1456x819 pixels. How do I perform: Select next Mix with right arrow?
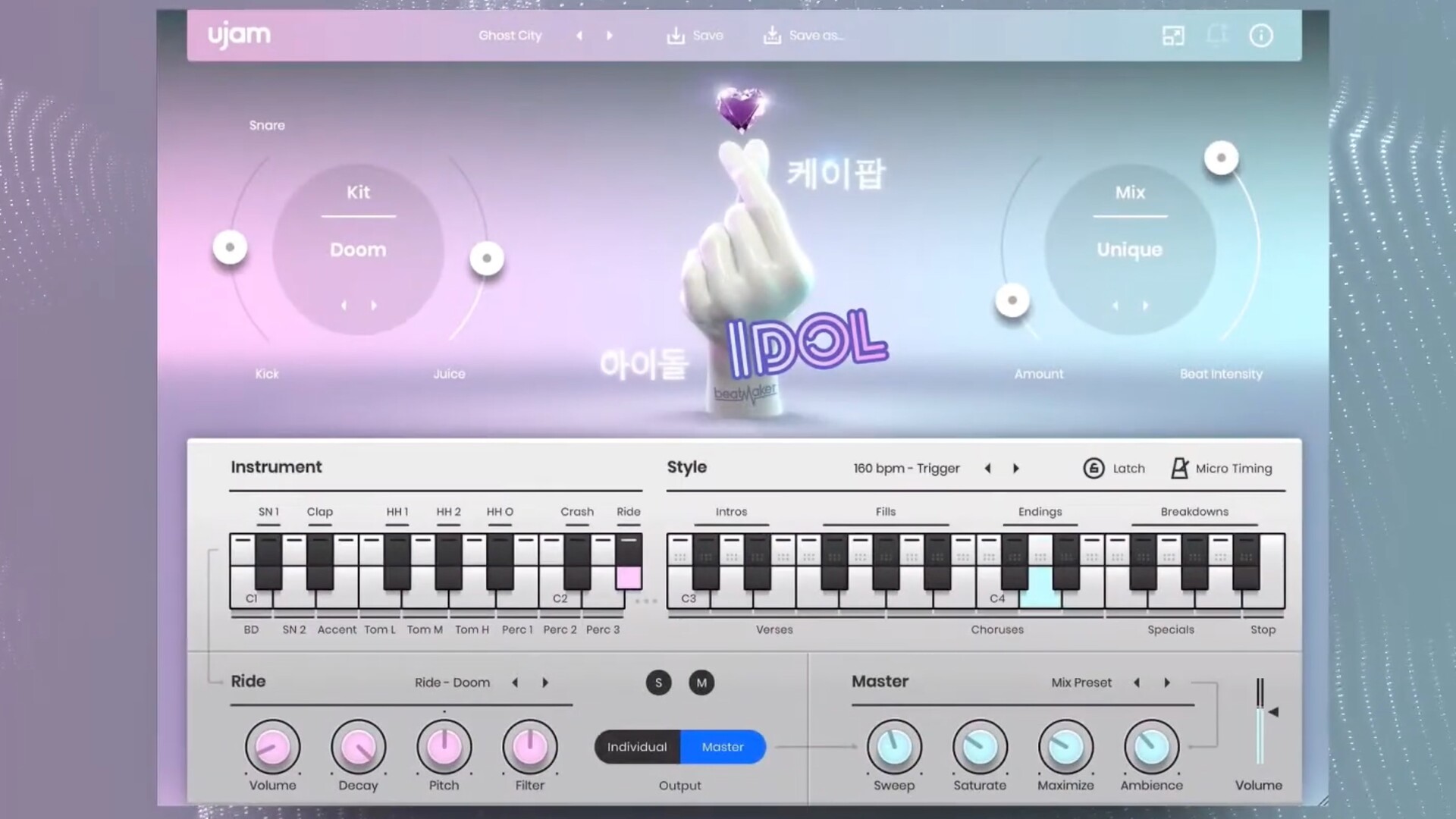tap(1145, 306)
